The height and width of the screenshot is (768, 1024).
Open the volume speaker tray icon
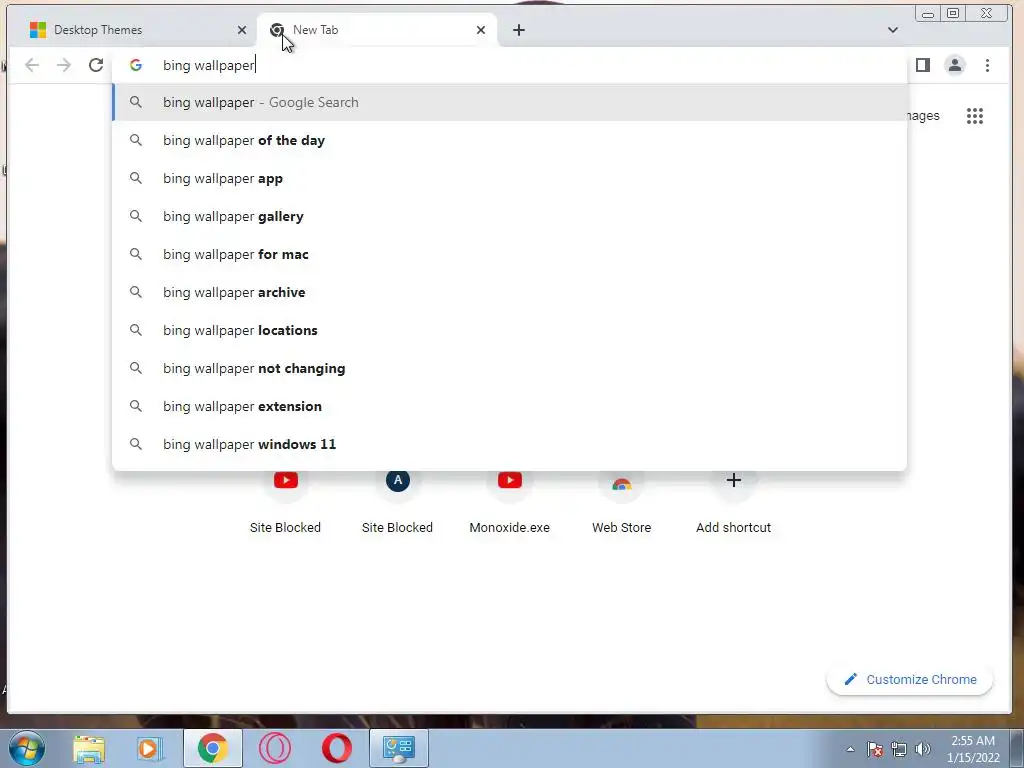click(923, 749)
